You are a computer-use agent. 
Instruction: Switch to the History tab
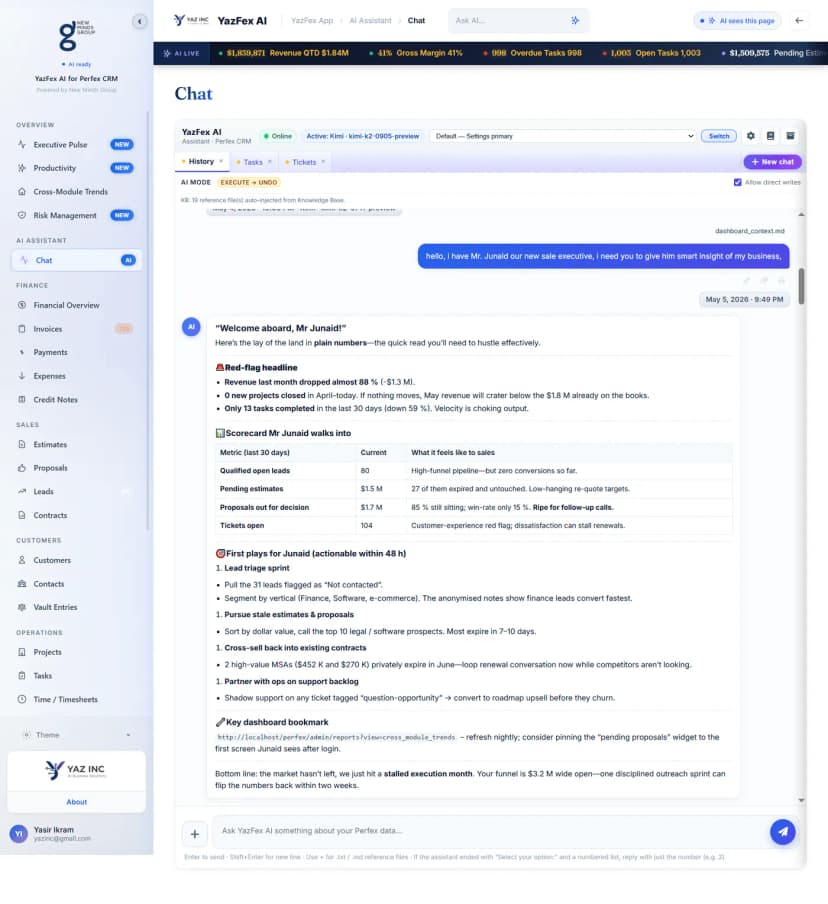(201, 162)
